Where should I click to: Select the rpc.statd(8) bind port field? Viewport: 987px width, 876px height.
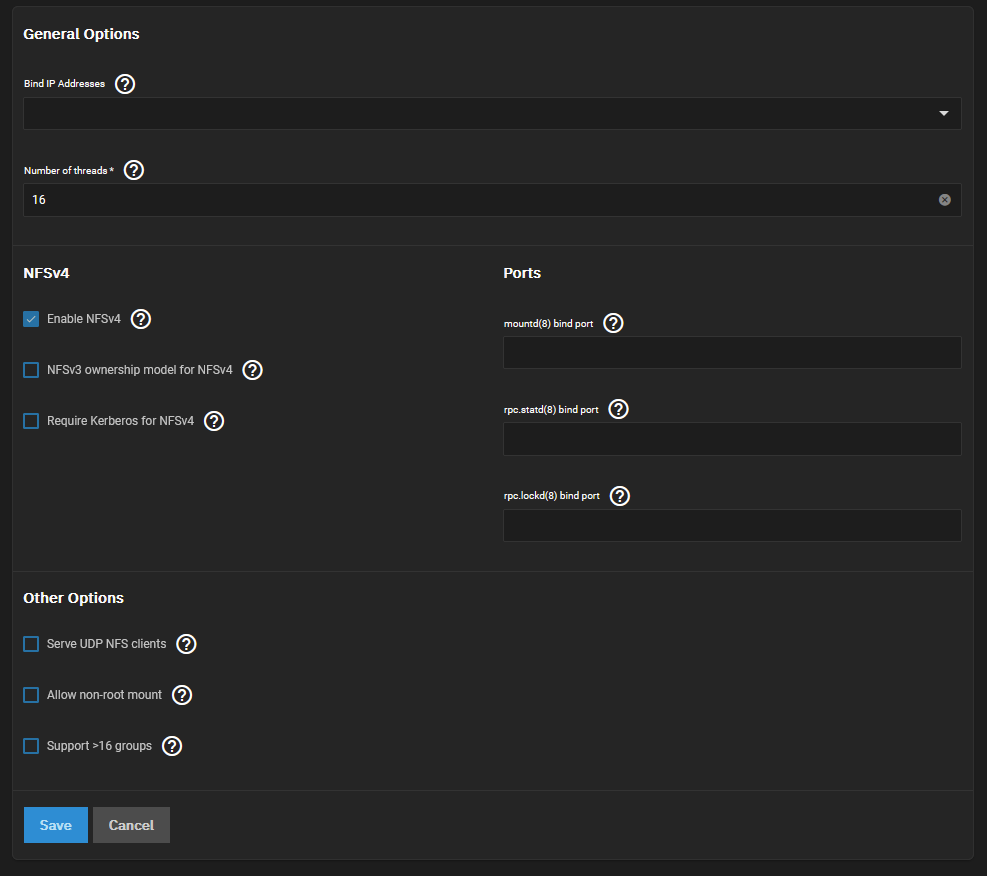coord(732,439)
